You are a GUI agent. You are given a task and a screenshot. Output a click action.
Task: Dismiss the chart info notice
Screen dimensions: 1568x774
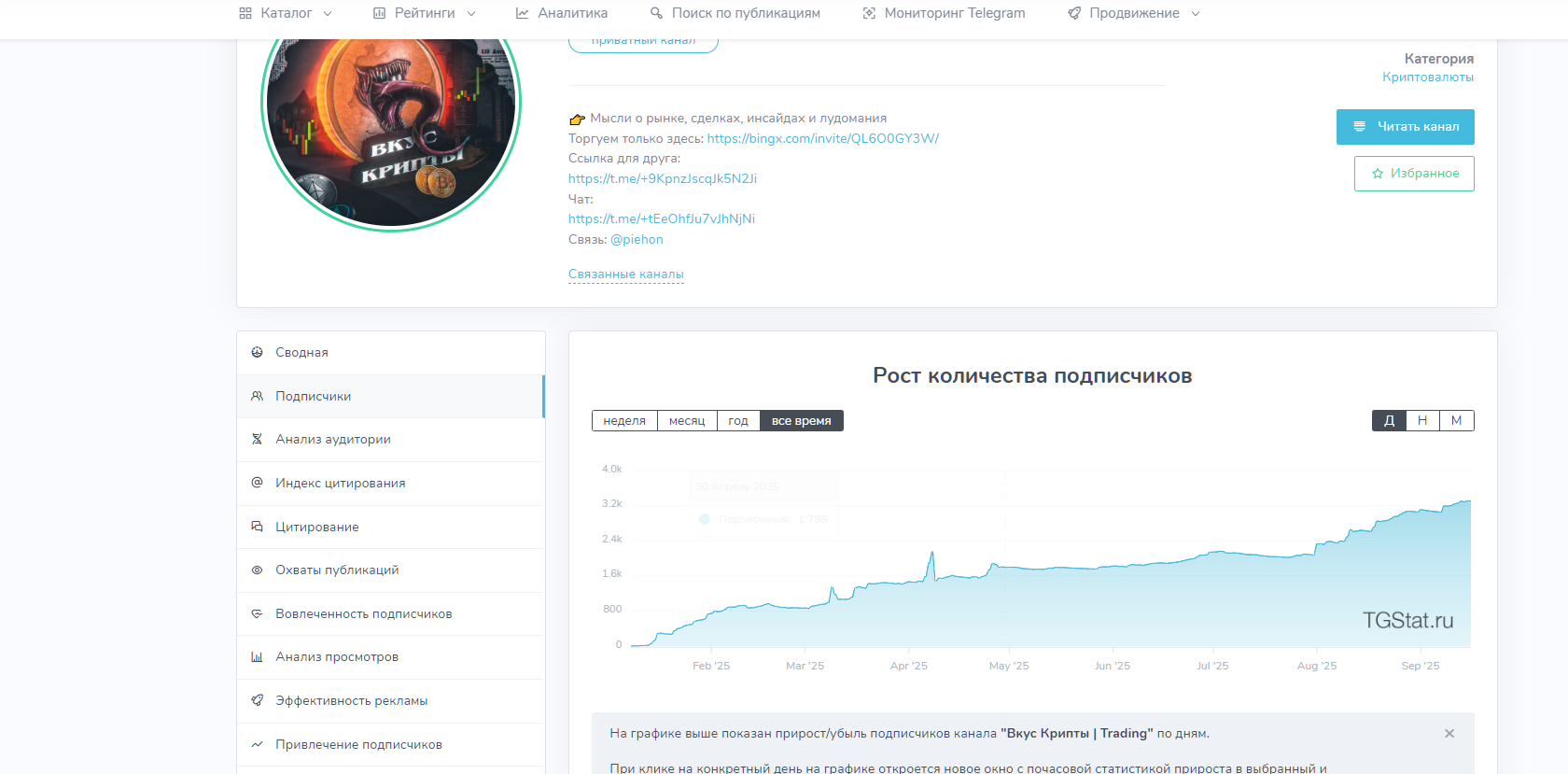(x=1449, y=734)
